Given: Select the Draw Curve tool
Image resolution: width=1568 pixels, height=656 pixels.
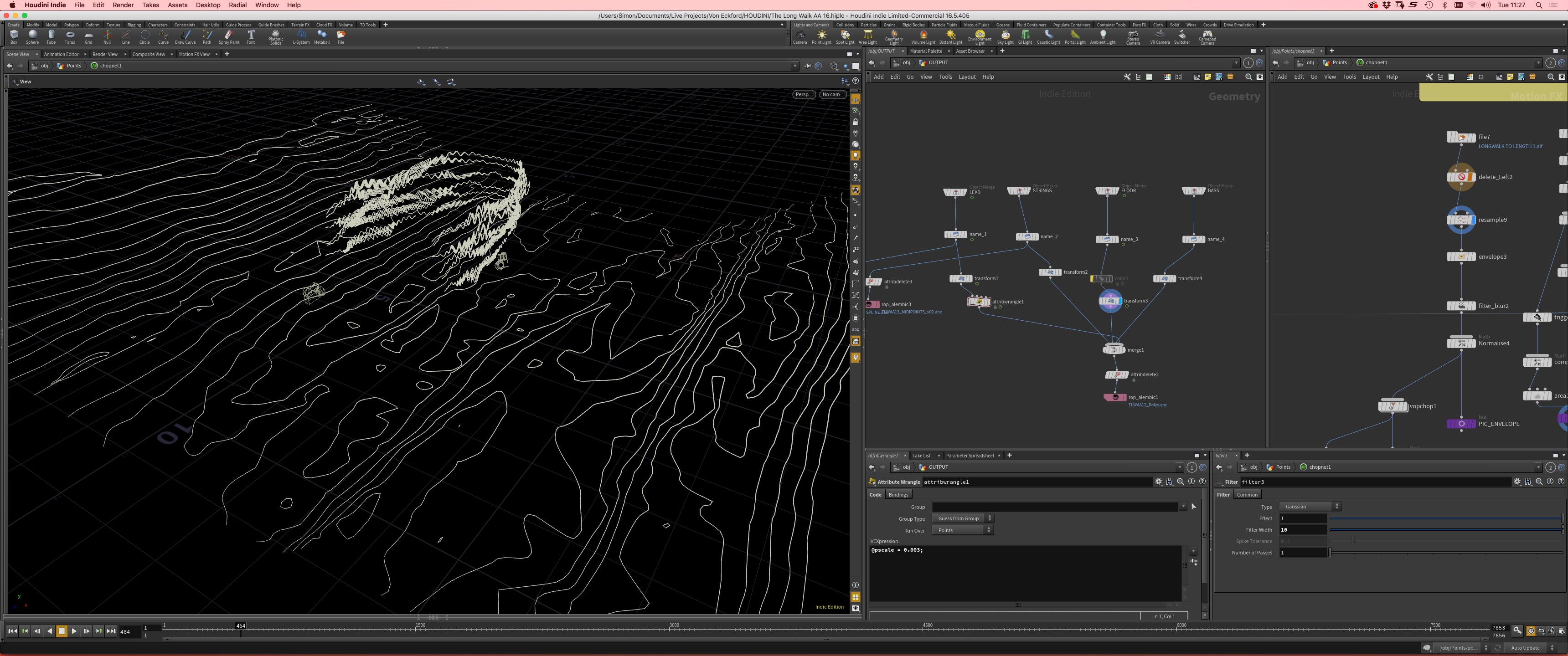Looking at the screenshot, I should pyautogui.click(x=185, y=37).
